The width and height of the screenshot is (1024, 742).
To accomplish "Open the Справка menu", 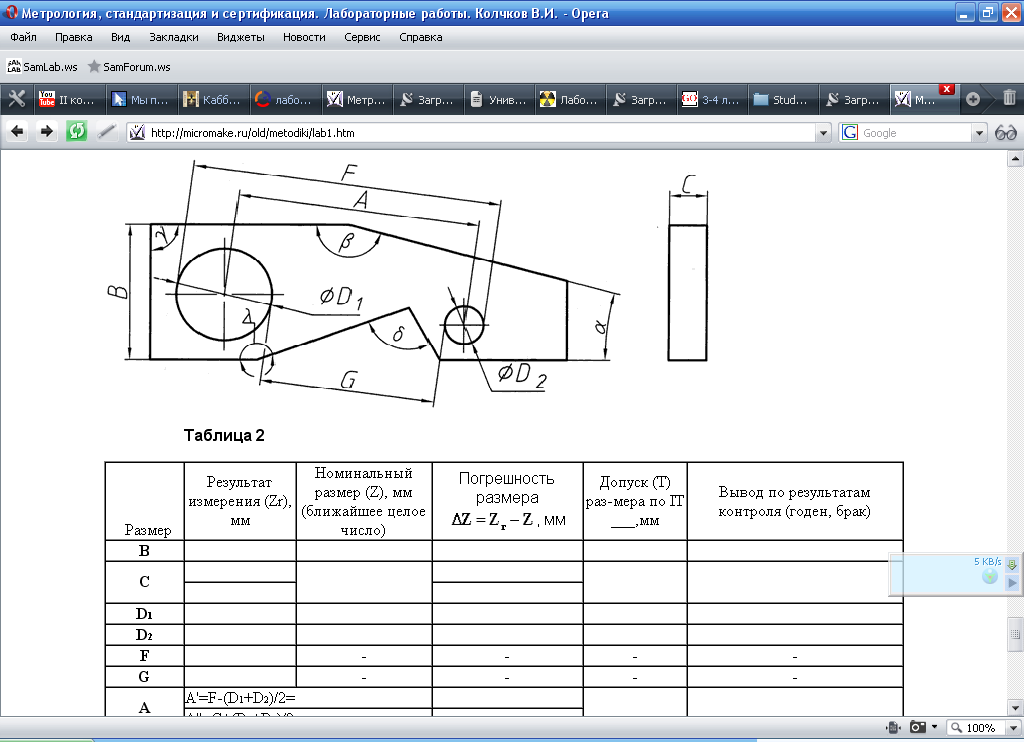I will (x=421, y=37).
